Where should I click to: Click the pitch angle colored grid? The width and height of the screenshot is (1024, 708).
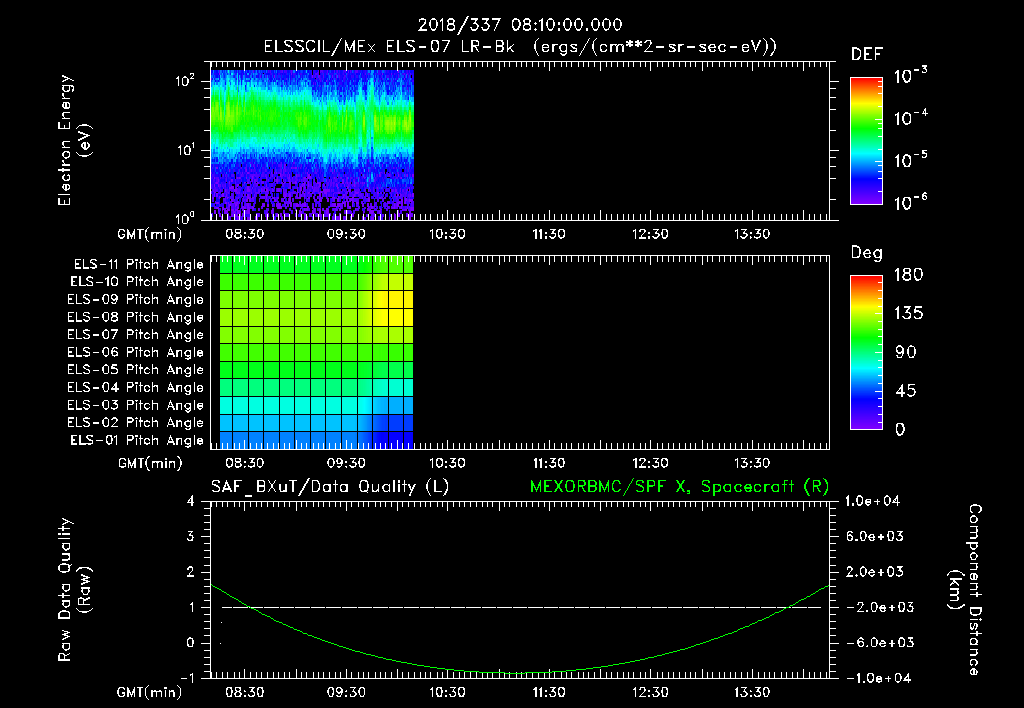[316, 353]
